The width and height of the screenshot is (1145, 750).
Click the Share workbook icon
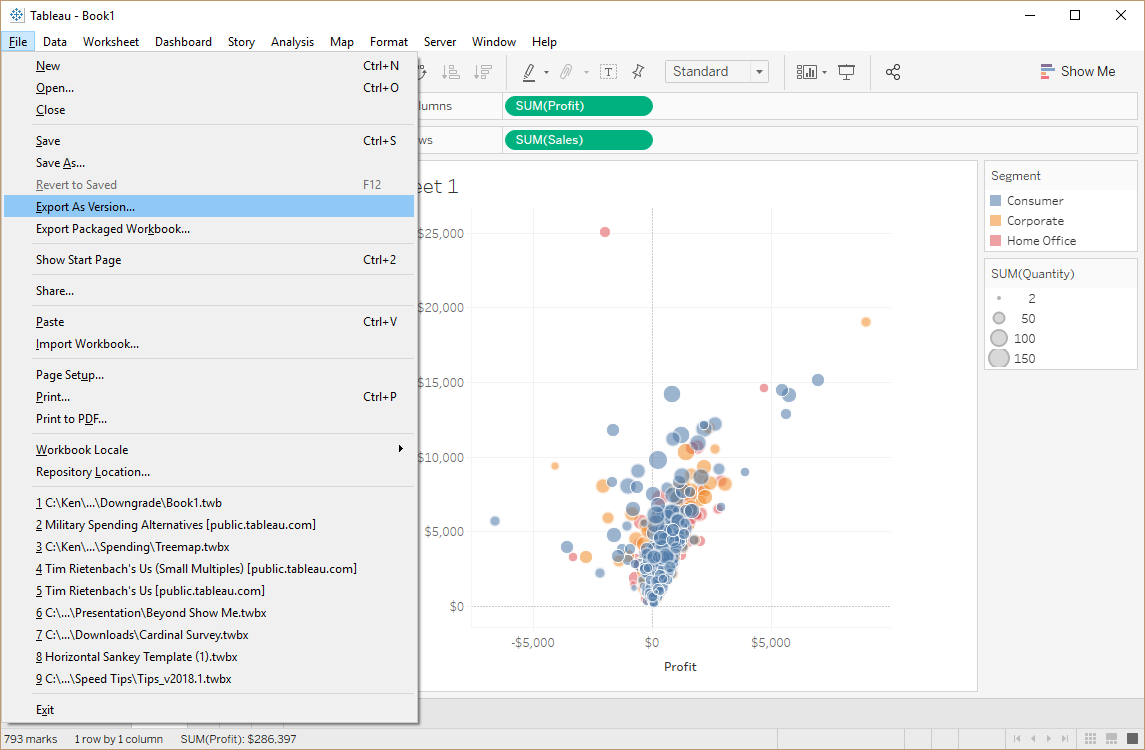pyautogui.click(x=891, y=72)
